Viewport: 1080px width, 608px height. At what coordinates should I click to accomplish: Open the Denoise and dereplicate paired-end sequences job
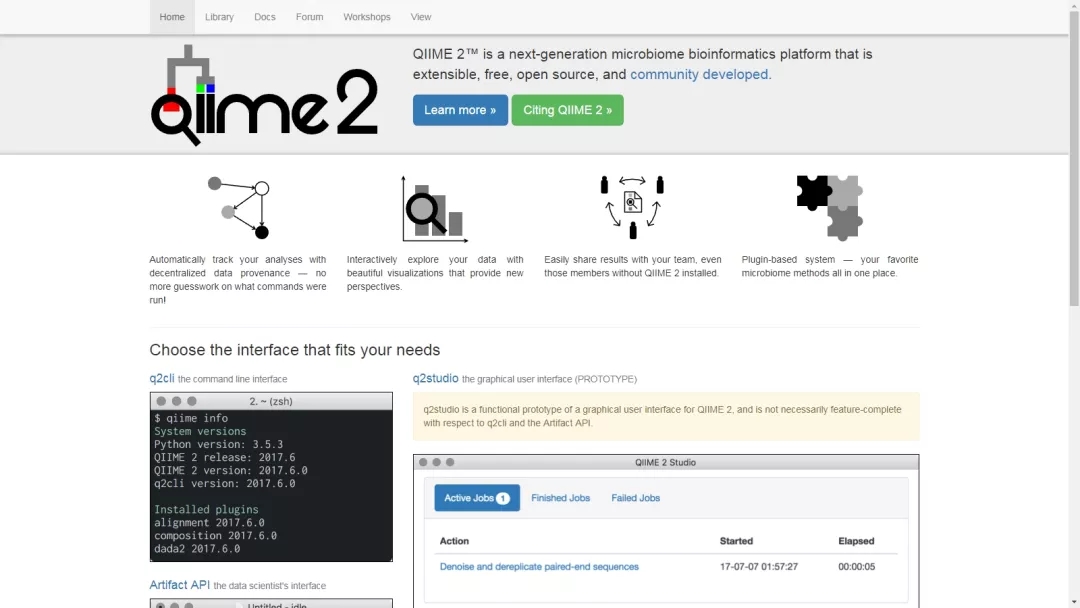point(539,567)
